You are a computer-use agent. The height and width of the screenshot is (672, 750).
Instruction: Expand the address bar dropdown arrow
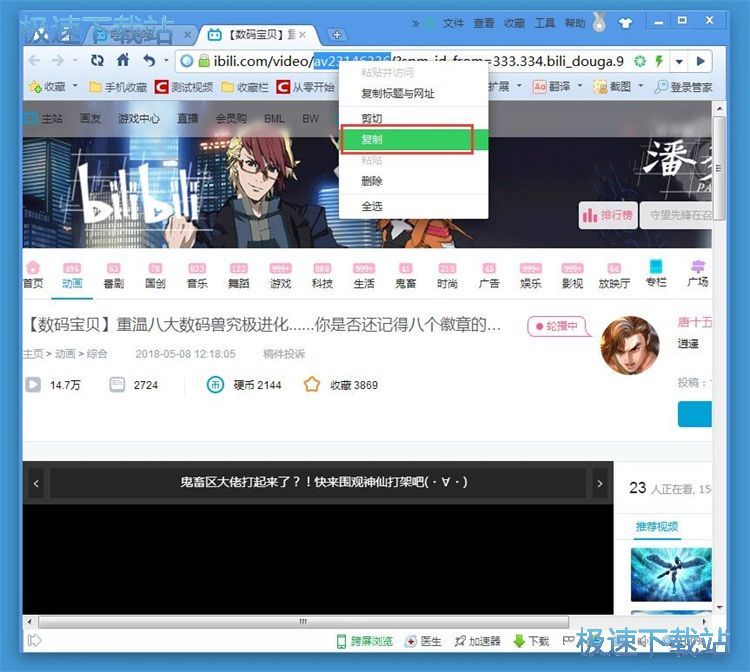point(679,62)
